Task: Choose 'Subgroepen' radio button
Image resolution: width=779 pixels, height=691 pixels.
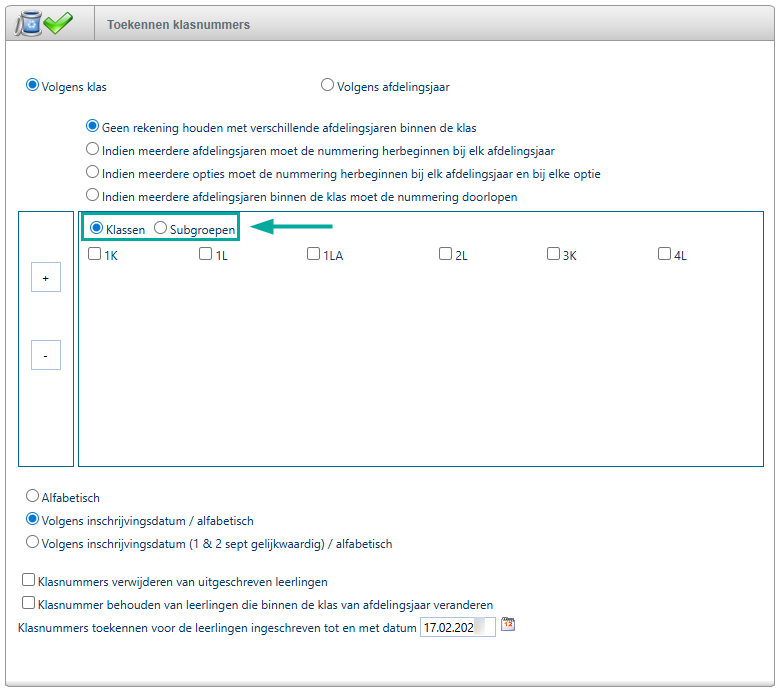Action: tap(161, 228)
